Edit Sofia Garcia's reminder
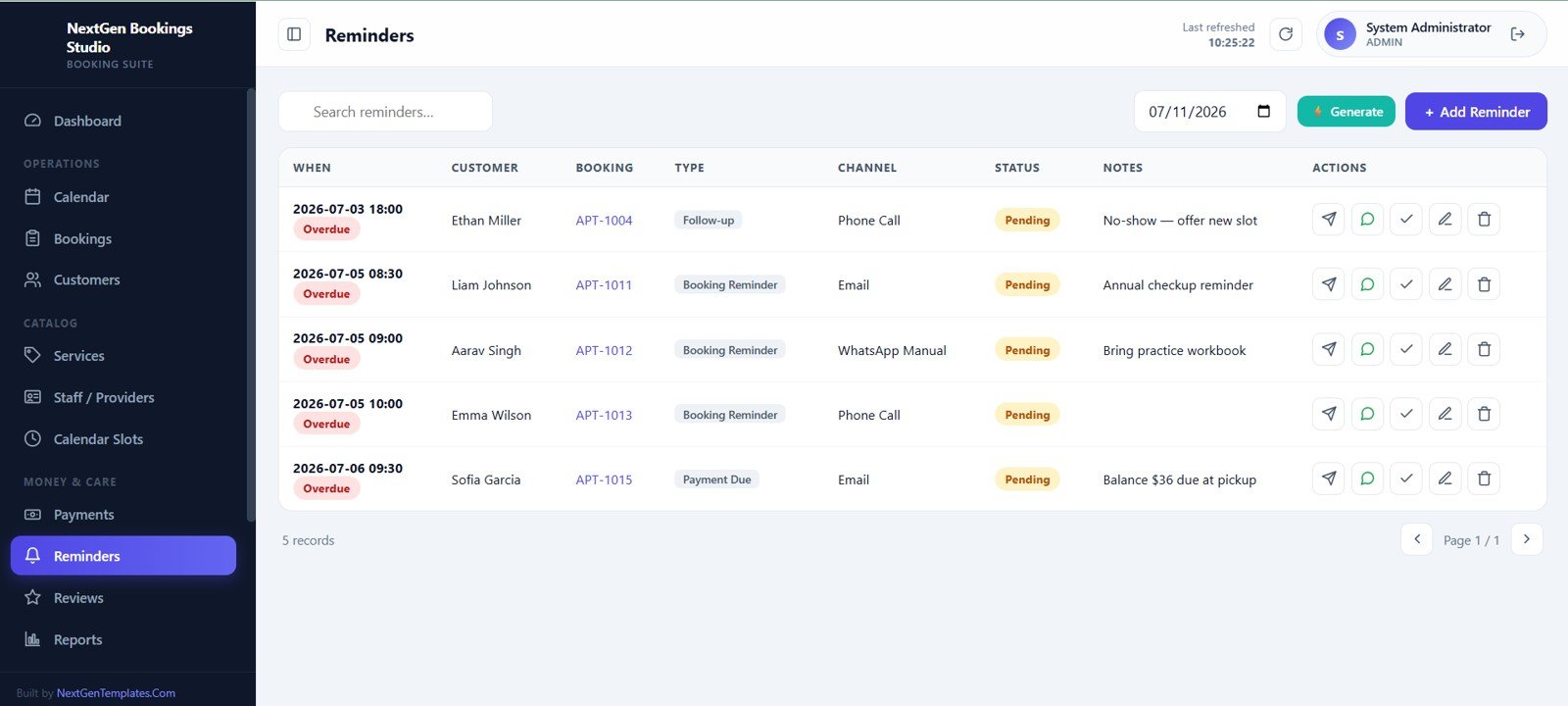 pyautogui.click(x=1445, y=479)
